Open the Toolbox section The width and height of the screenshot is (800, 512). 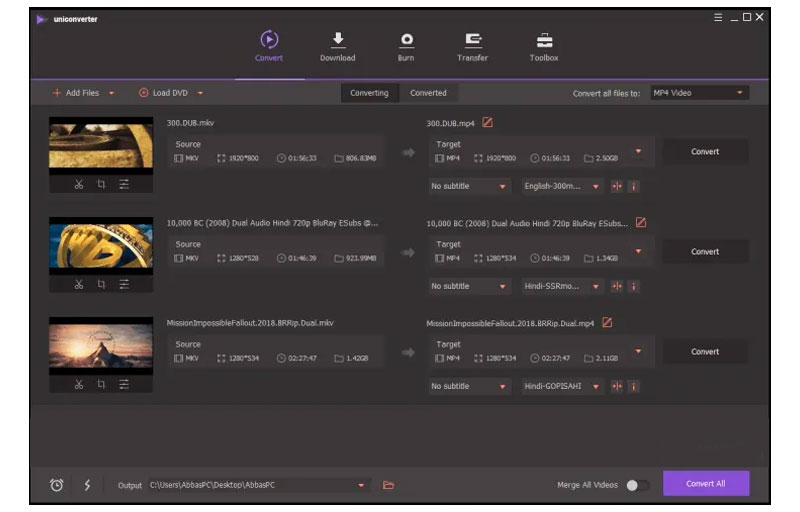coord(544,46)
